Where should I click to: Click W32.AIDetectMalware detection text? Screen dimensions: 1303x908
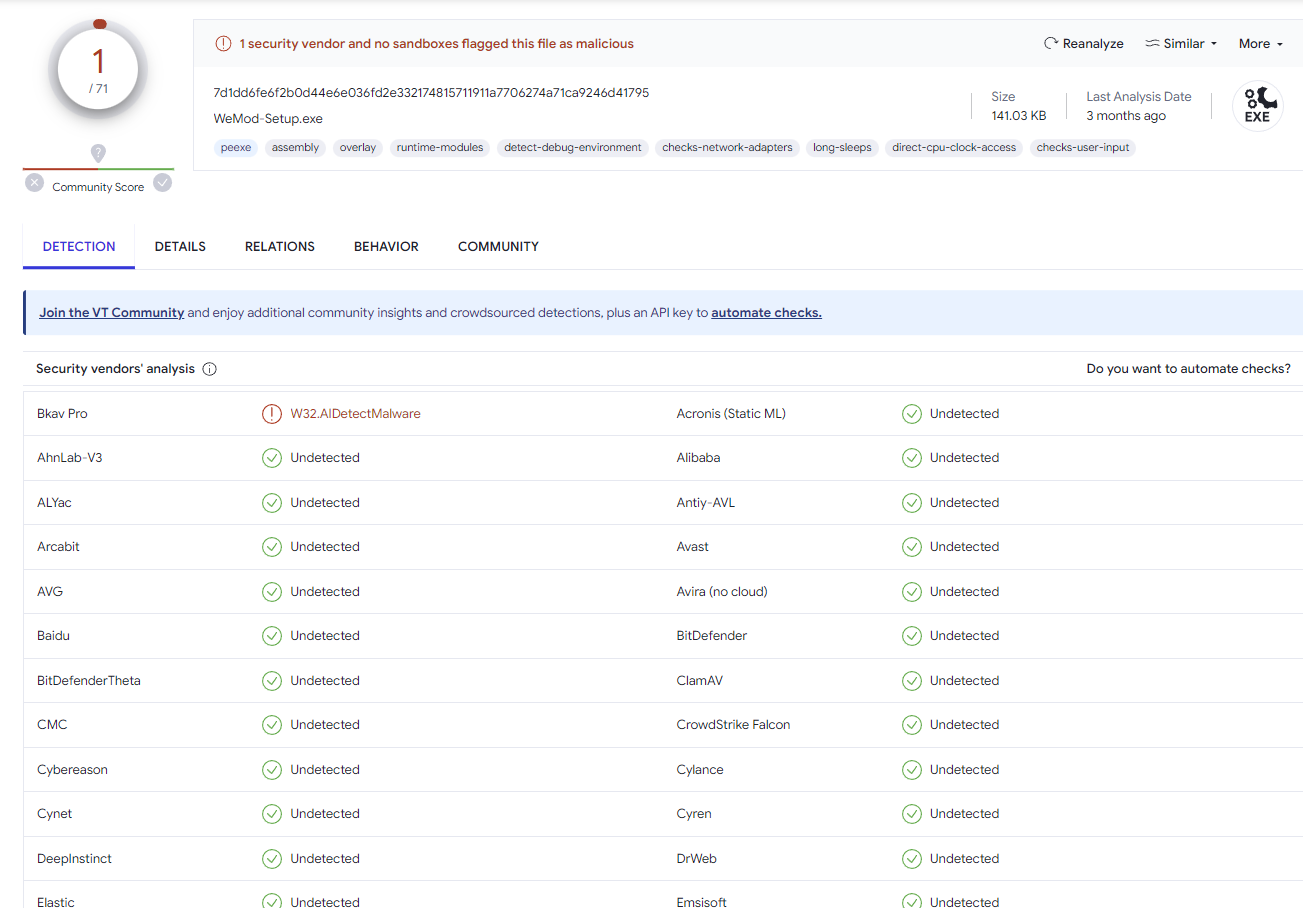tap(355, 414)
